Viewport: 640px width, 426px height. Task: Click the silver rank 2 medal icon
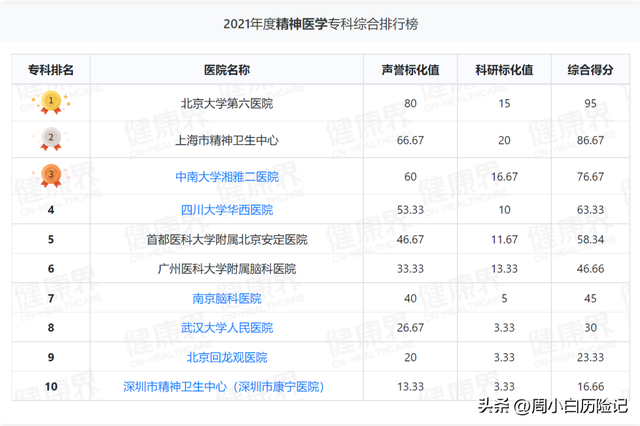51,139
